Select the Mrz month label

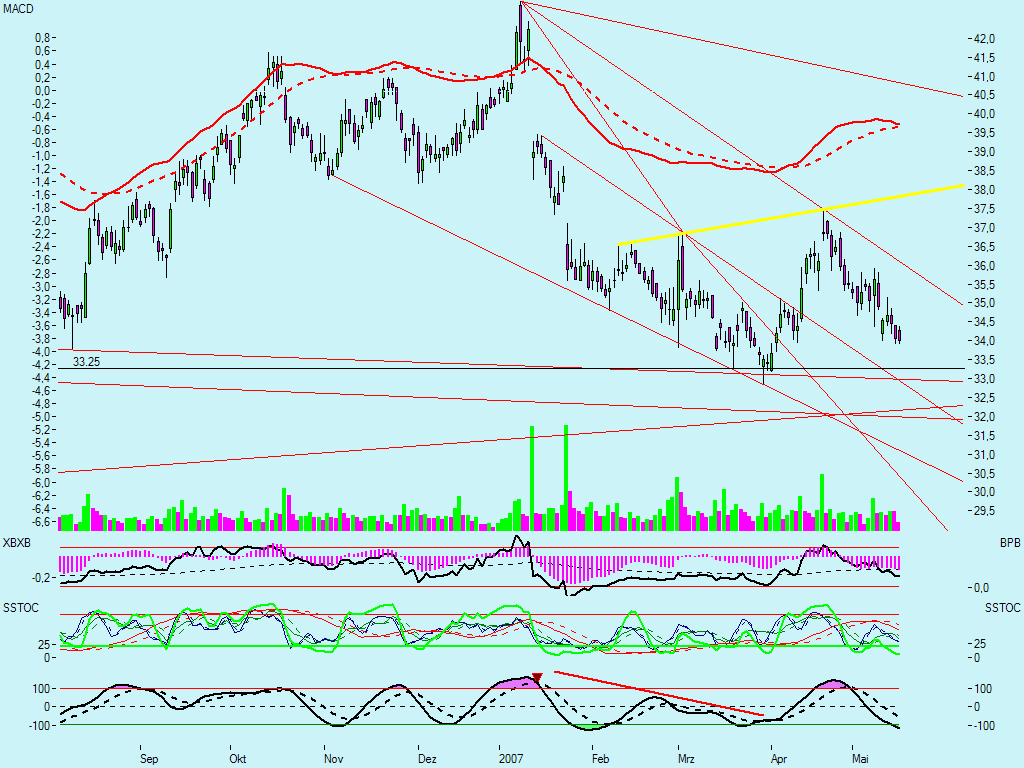(686, 759)
